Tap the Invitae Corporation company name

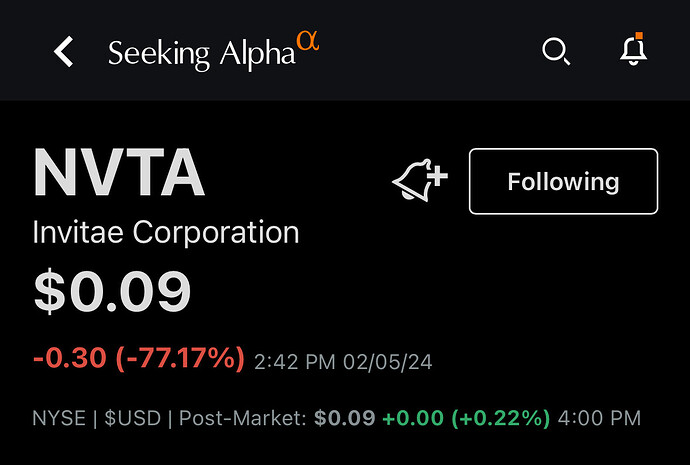[166, 232]
